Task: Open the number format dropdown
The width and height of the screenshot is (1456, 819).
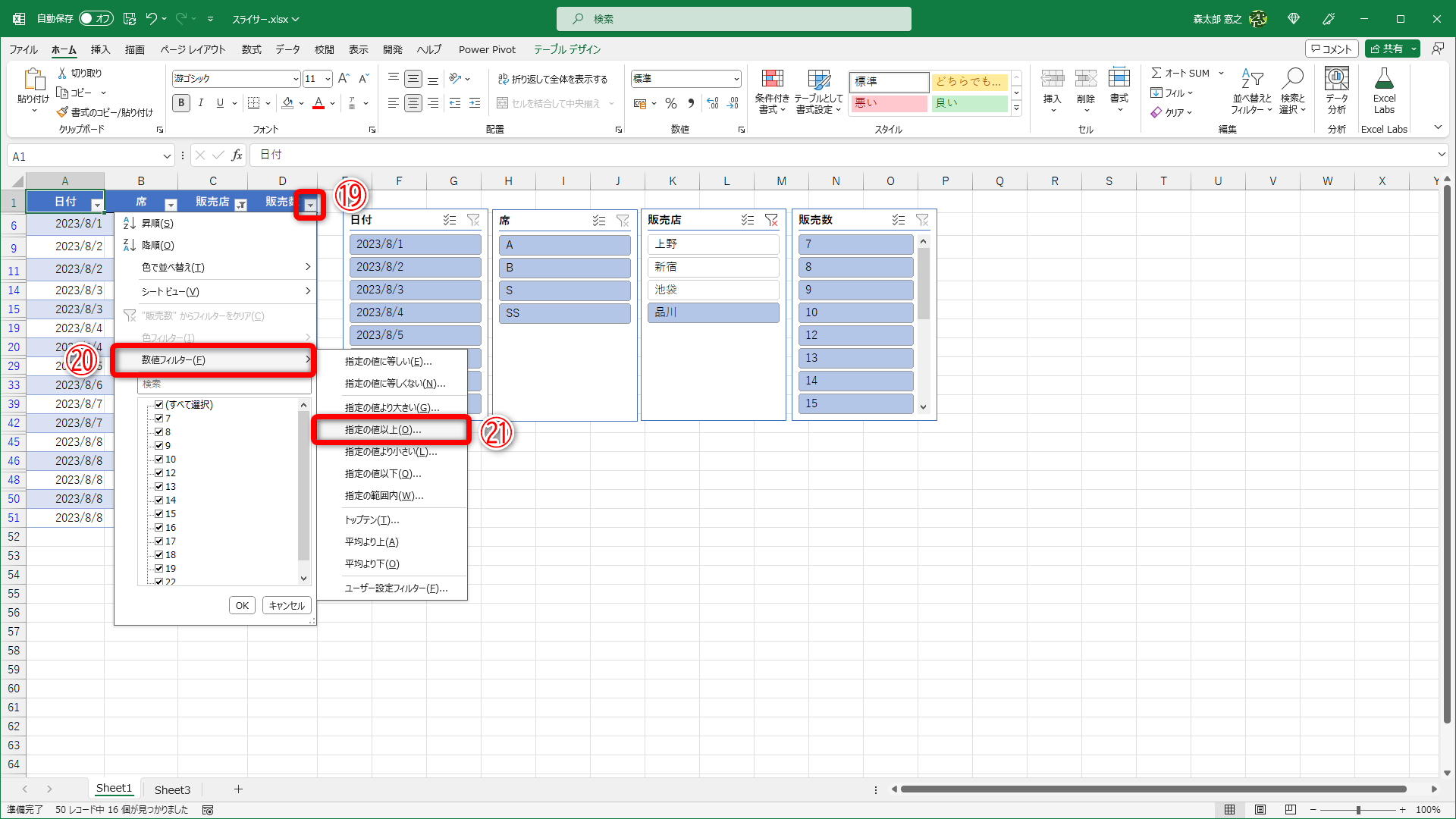Action: click(736, 79)
